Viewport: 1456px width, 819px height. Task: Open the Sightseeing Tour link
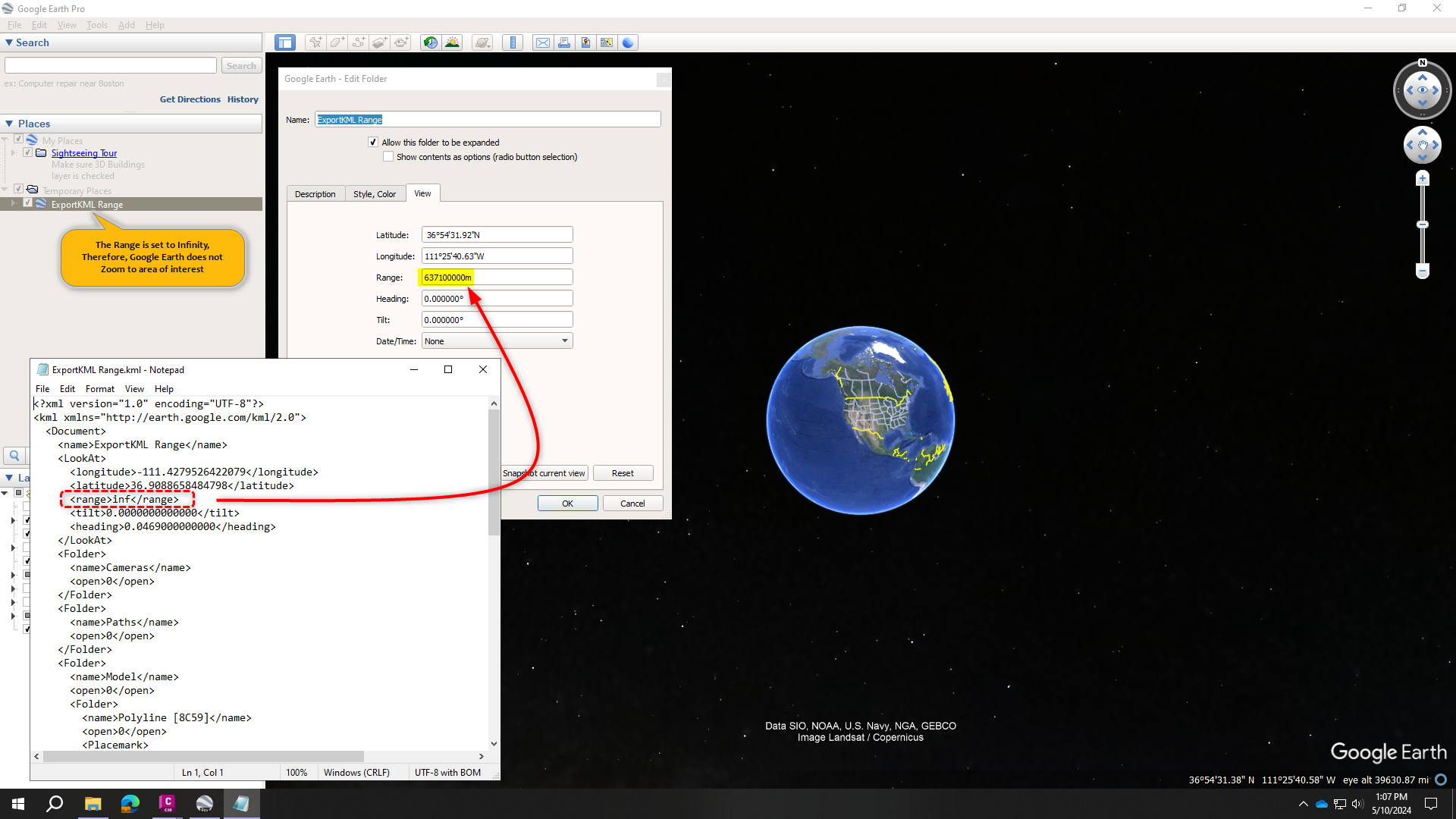[x=83, y=152]
